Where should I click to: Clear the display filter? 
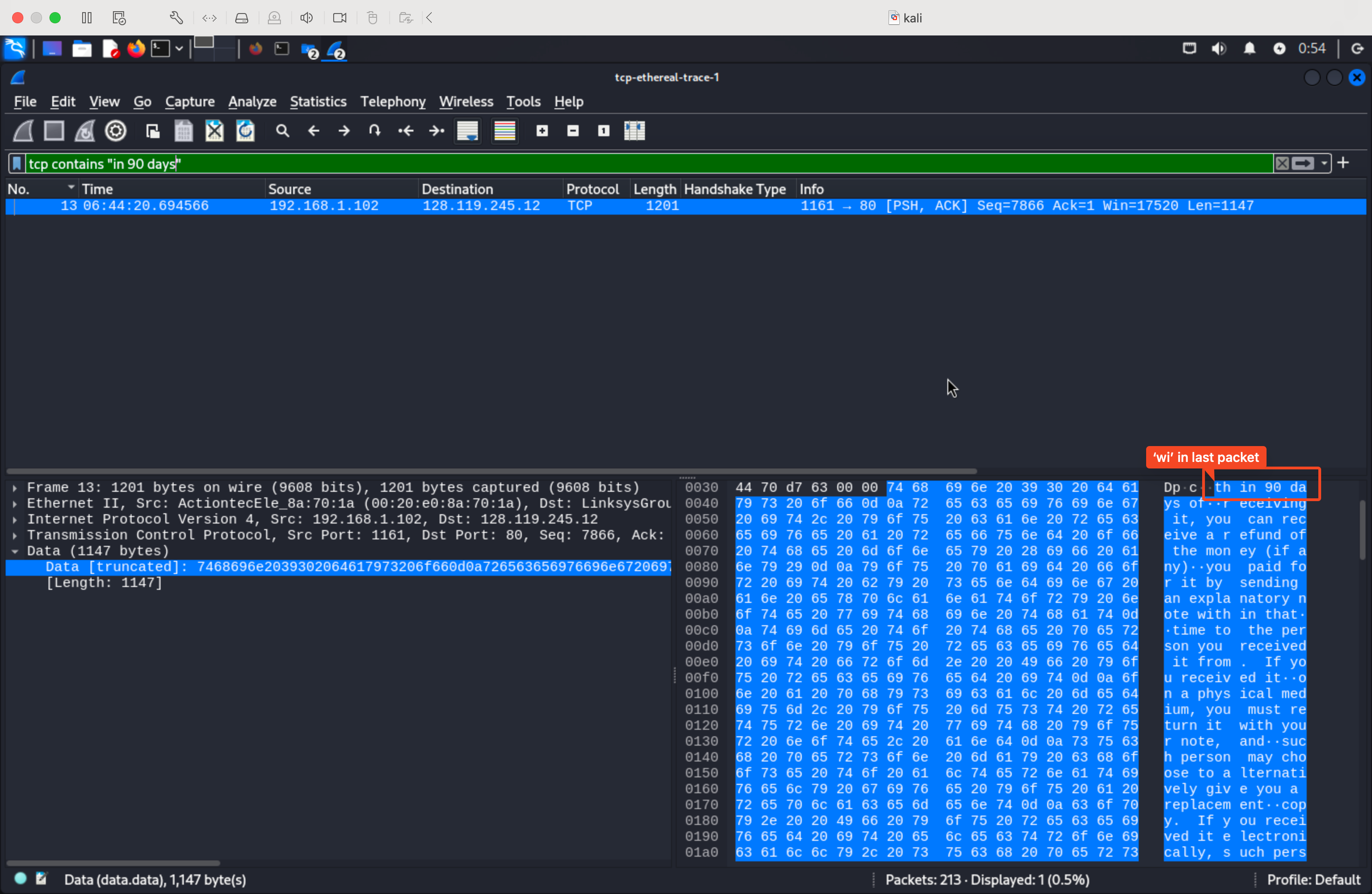(x=1281, y=164)
